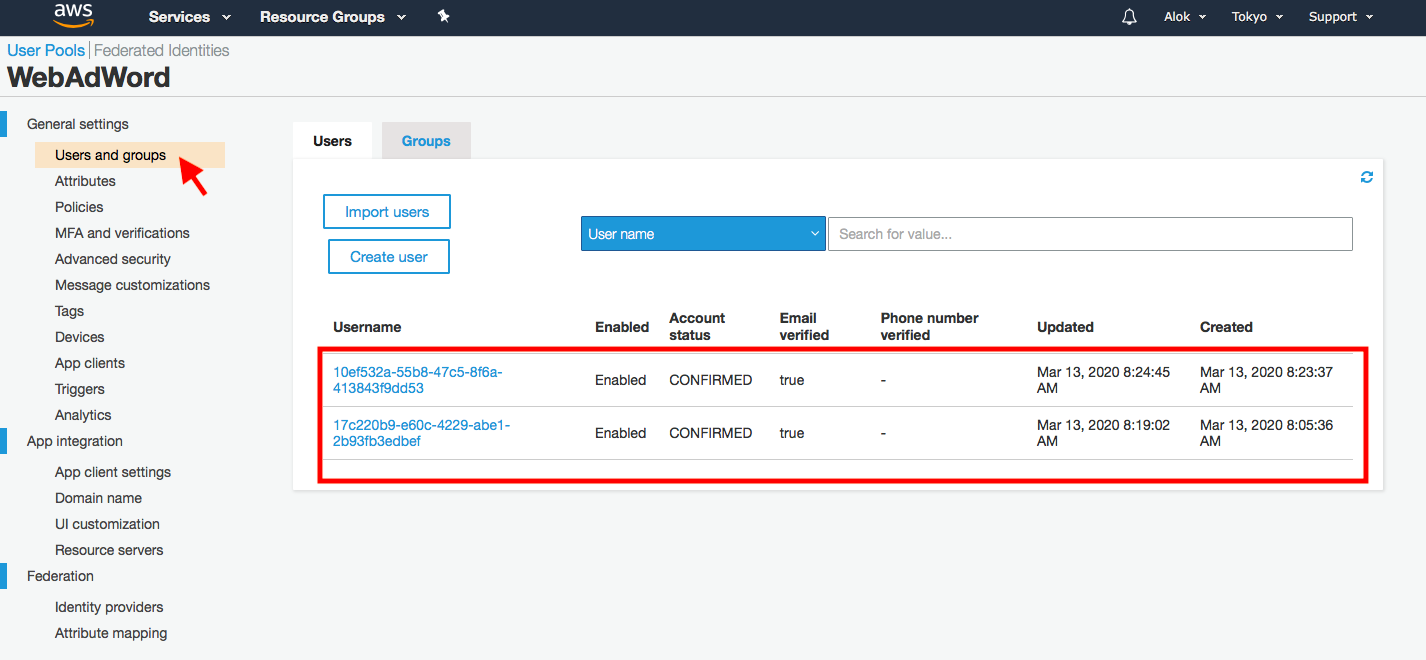Click the WebAdWord pool title

[89, 77]
